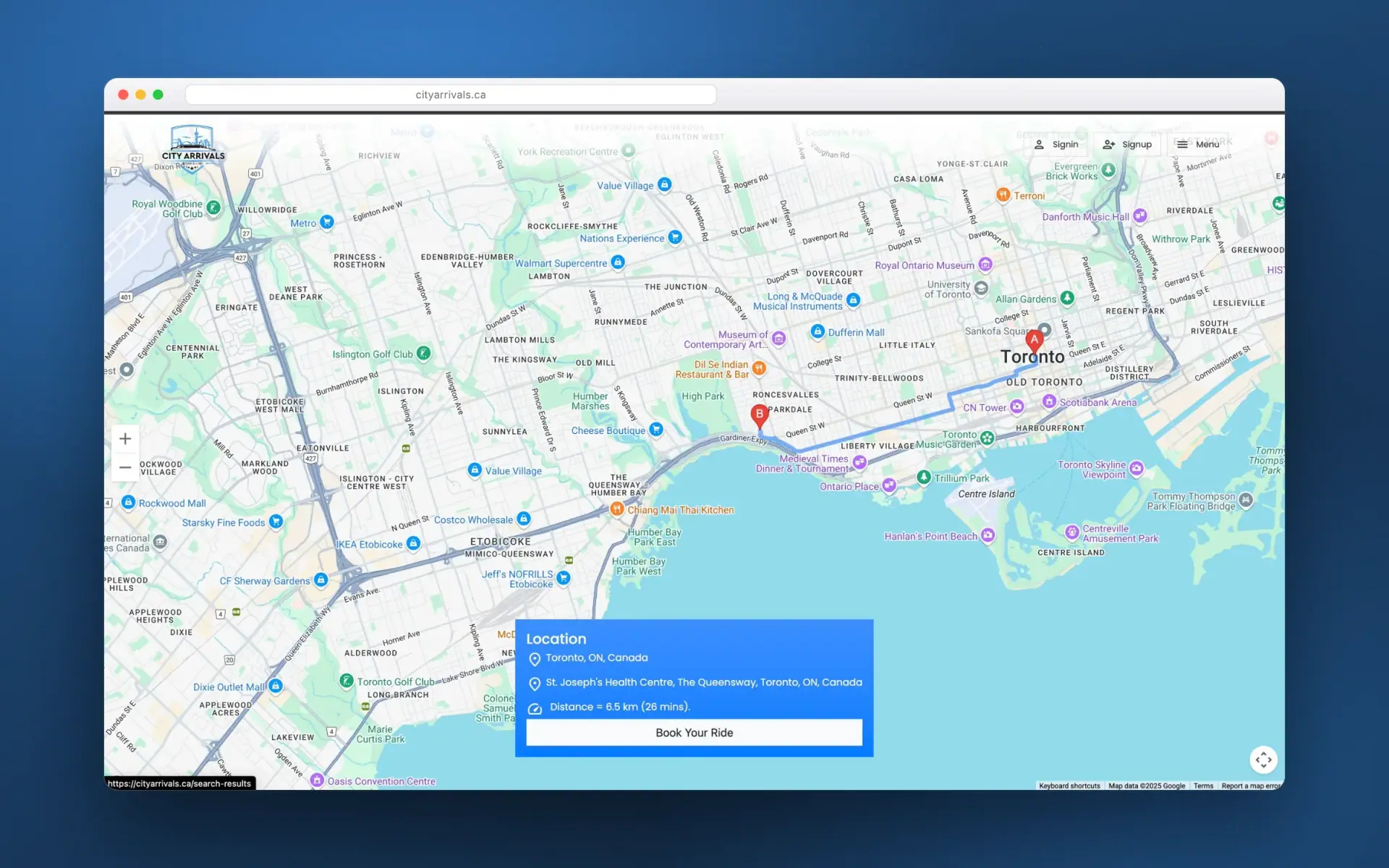Click the Scotiabank Arena pin
This screenshot has width=1389, height=868.
(x=1049, y=401)
